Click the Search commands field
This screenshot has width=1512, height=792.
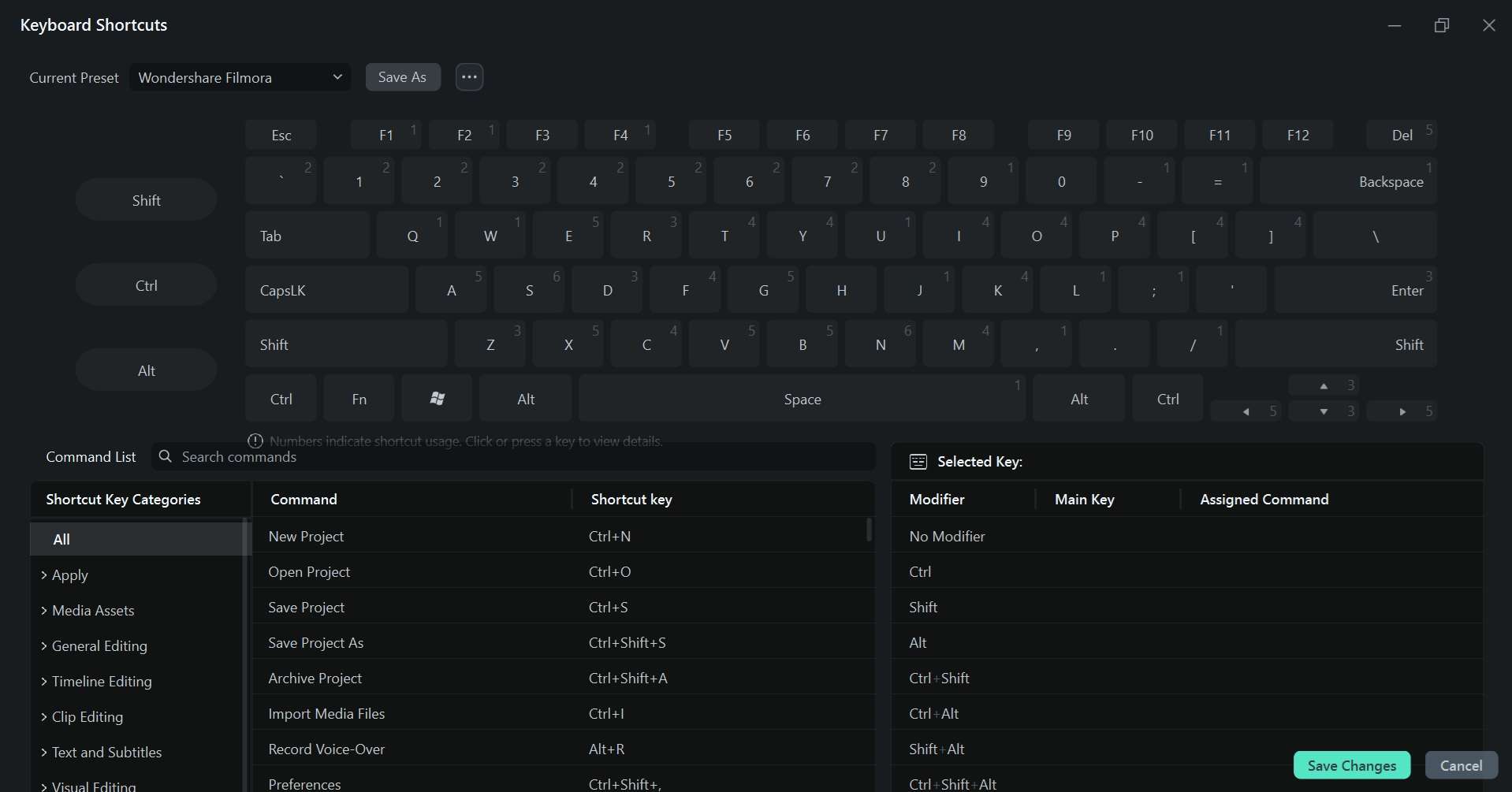[513, 456]
